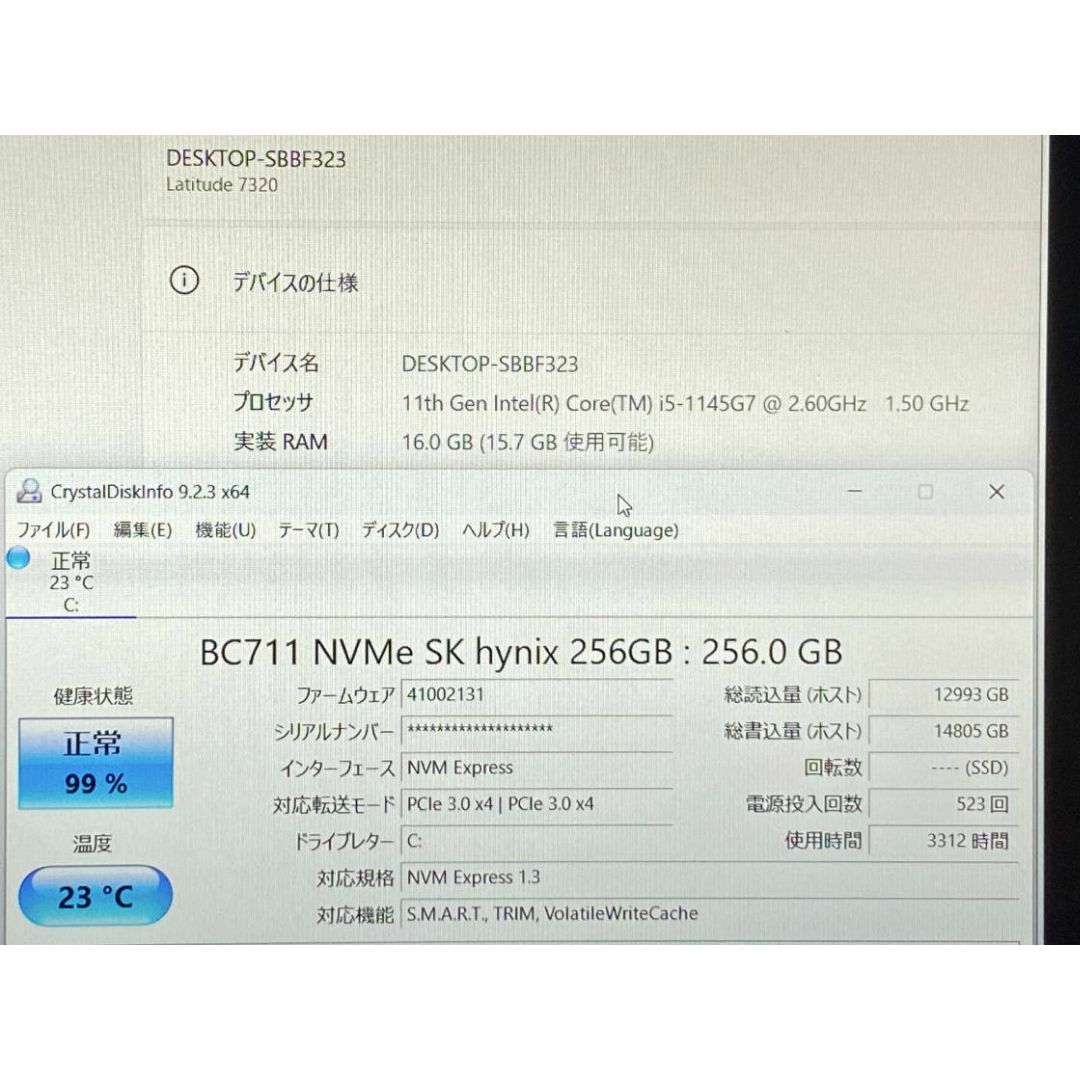Image resolution: width=1080 pixels, height=1080 pixels.
Task: Open the ヘルプ(H) menu
Action: click(496, 530)
